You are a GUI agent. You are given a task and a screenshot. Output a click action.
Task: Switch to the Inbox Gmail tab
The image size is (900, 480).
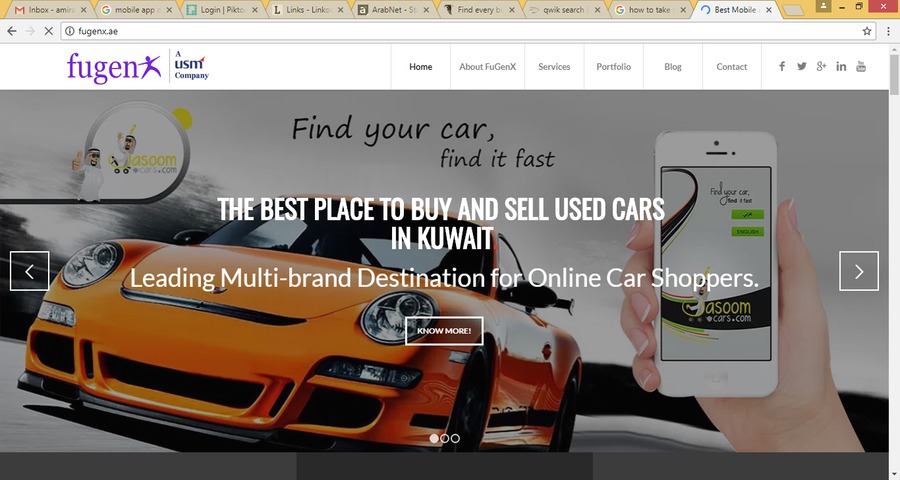[51, 10]
